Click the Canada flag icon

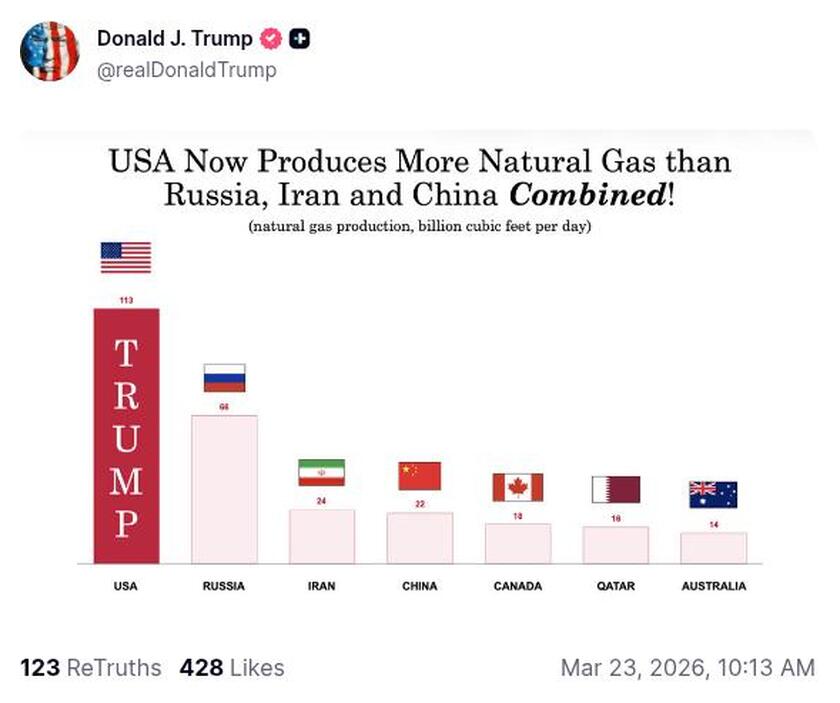[x=518, y=489]
